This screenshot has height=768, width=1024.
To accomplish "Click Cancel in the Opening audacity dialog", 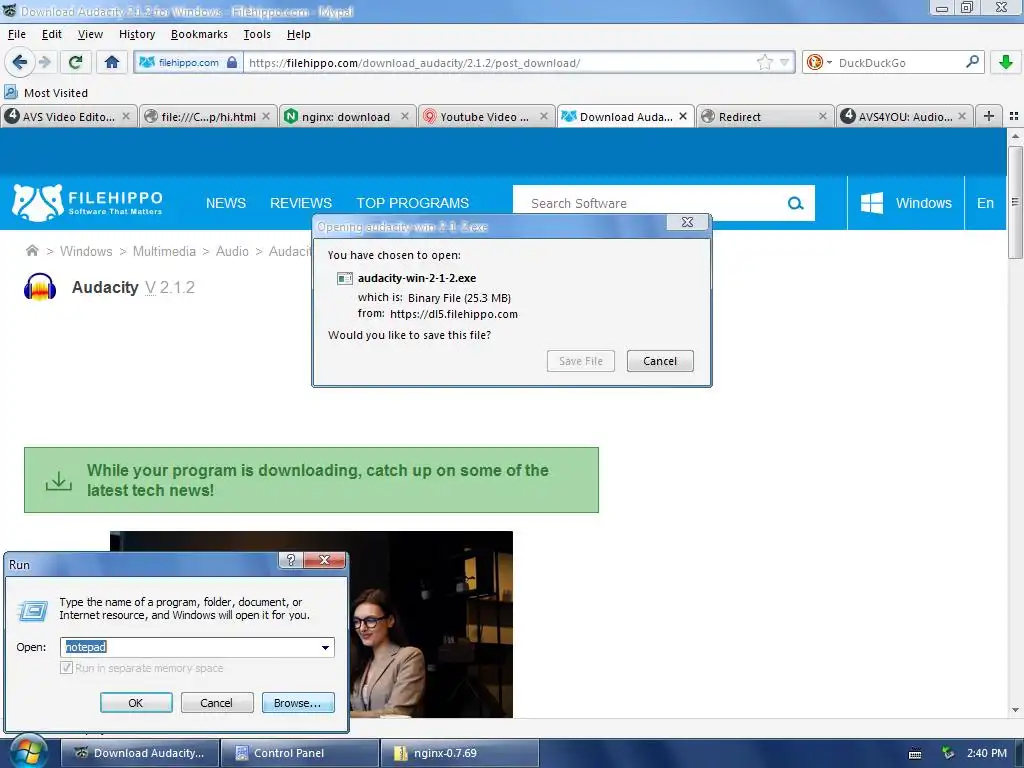I will 660,361.
